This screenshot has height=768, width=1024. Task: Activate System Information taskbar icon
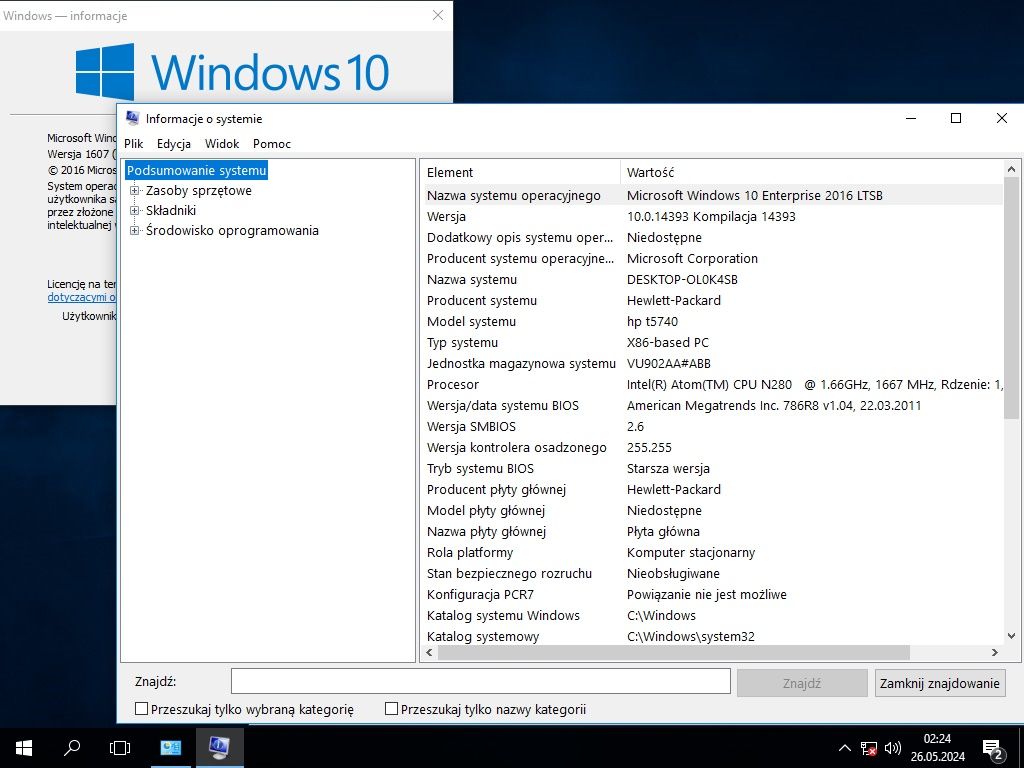(x=219, y=747)
